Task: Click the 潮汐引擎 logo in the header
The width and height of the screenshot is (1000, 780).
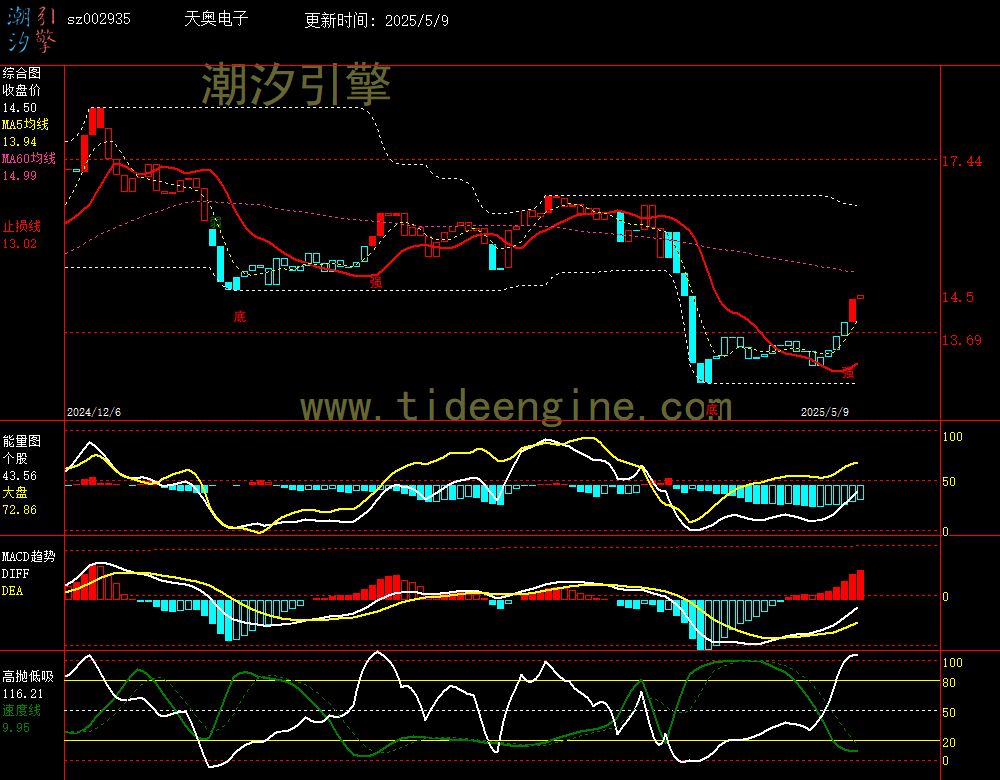Action: [31, 30]
